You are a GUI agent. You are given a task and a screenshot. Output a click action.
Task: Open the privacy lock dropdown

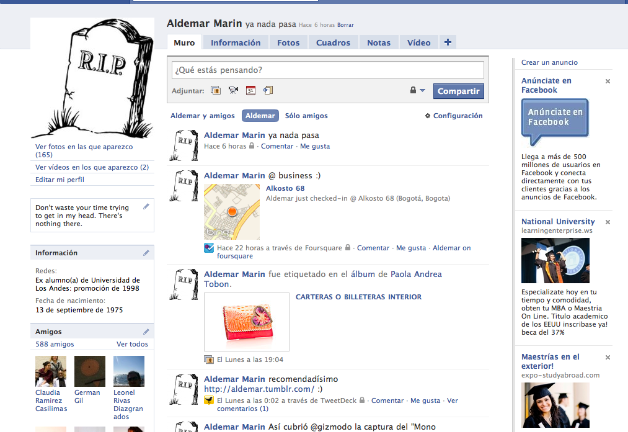point(416,91)
